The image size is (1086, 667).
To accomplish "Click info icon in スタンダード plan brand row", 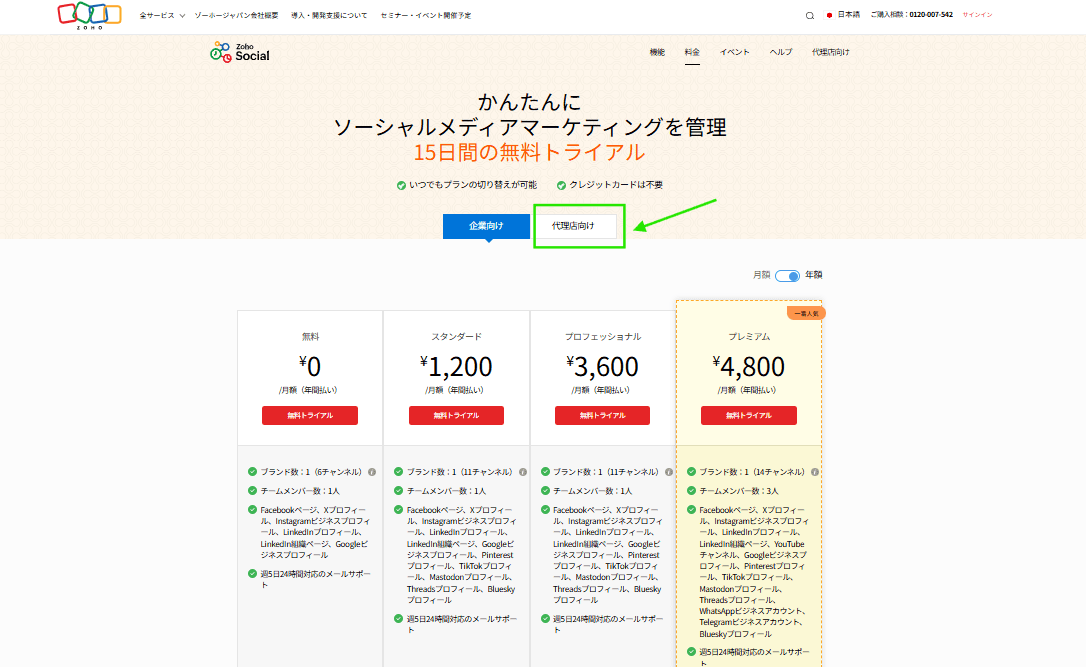I will (518, 472).
